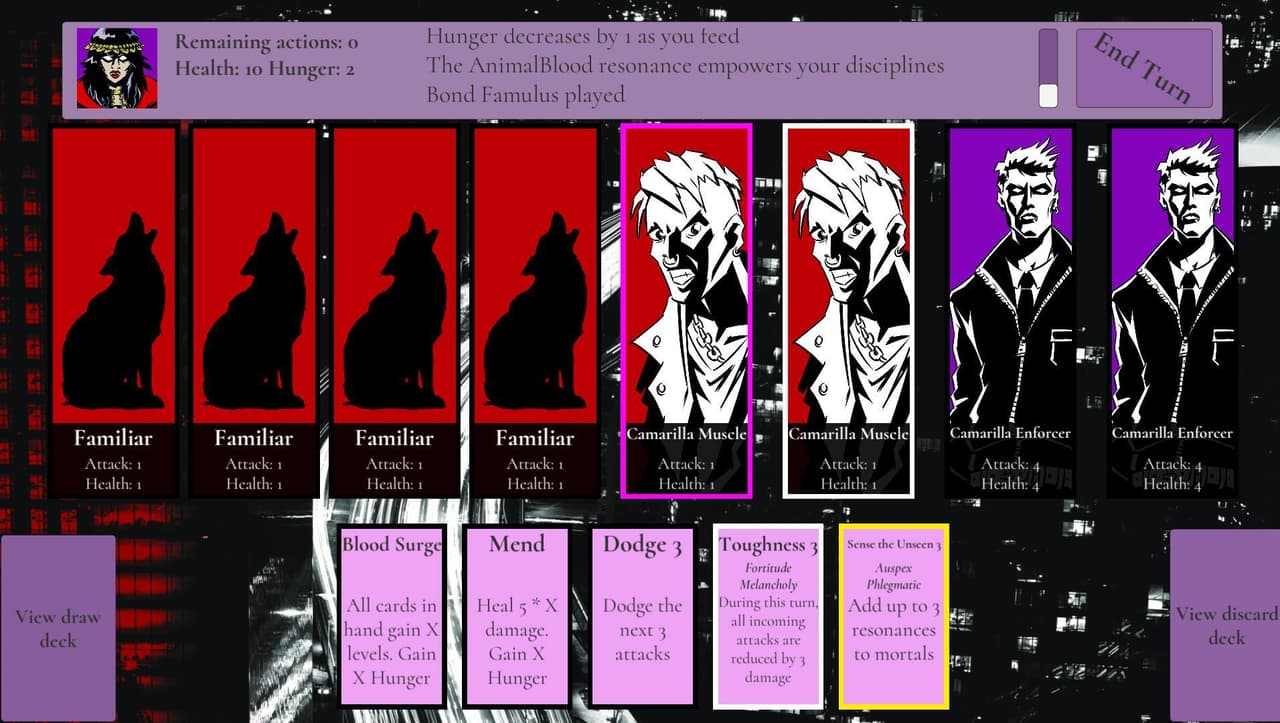Play the Sense the Unseen 3 card
This screenshot has height=723, width=1280.
click(x=894, y=616)
